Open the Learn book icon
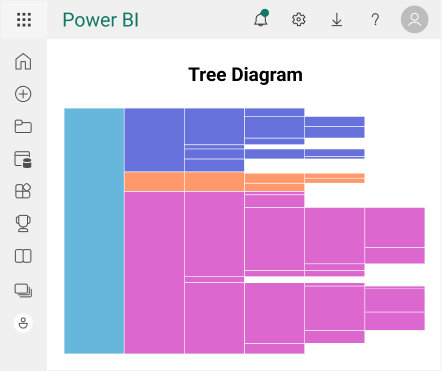 pyautogui.click(x=23, y=256)
